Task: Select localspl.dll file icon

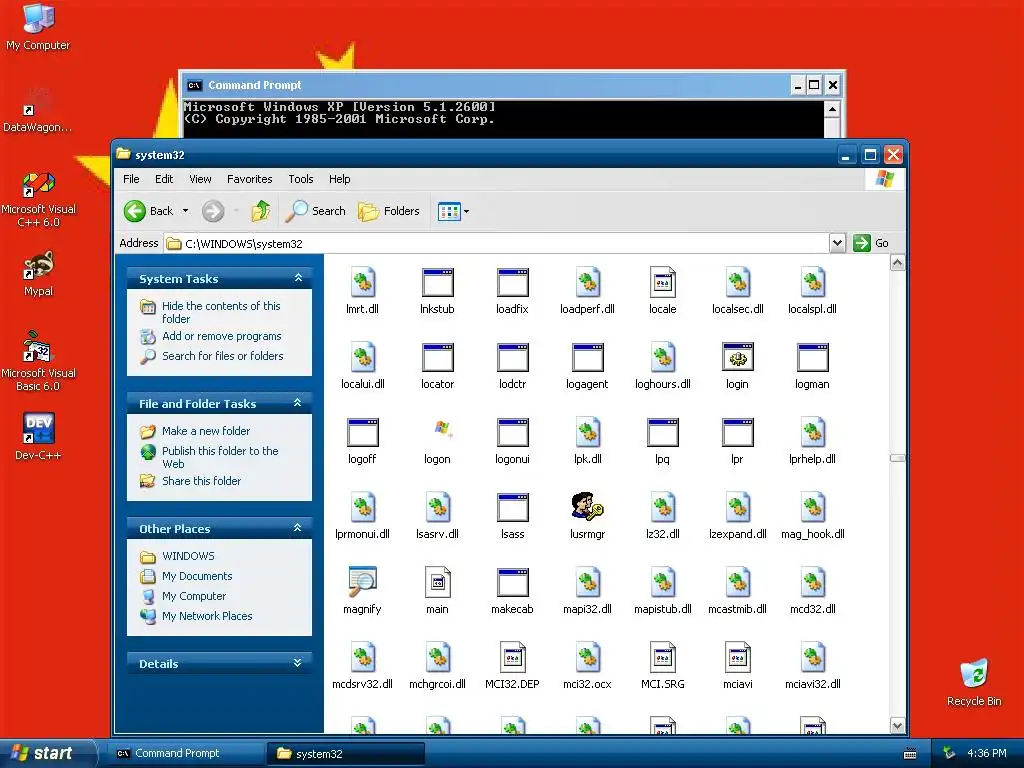Action: coord(813,282)
